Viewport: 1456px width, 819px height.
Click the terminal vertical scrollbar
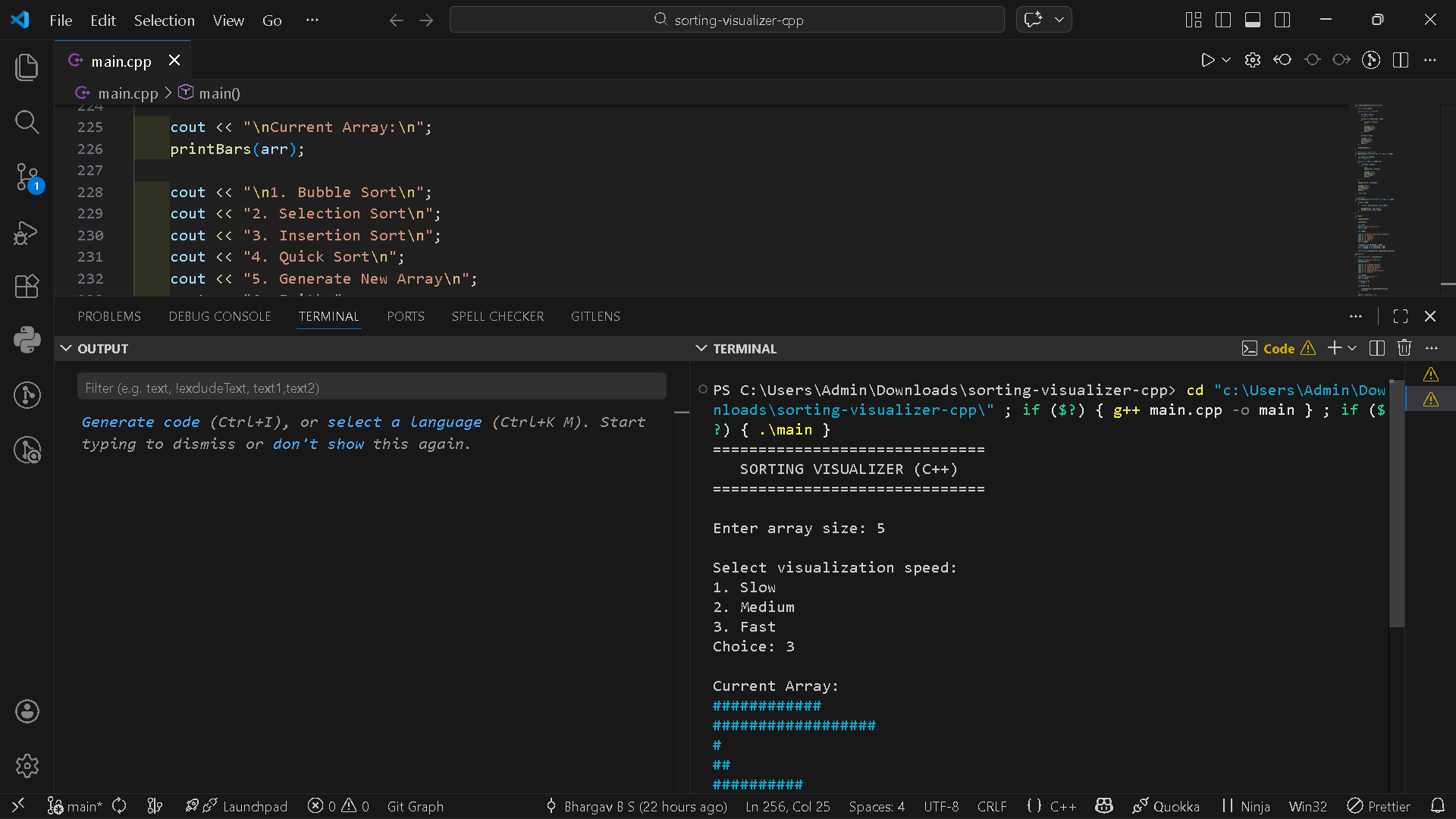point(1396,504)
